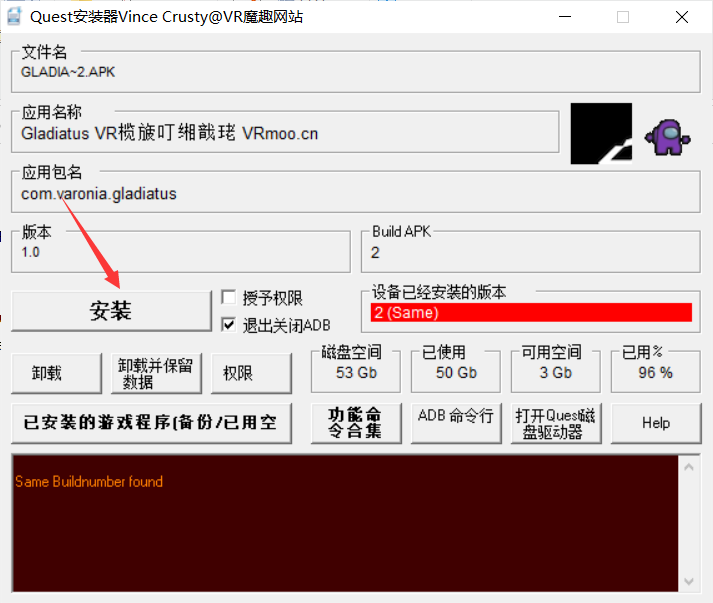The width and height of the screenshot is (713, 603).
Task: Enable the 授予权限 checkbox
Action: [x=228, y=297]
